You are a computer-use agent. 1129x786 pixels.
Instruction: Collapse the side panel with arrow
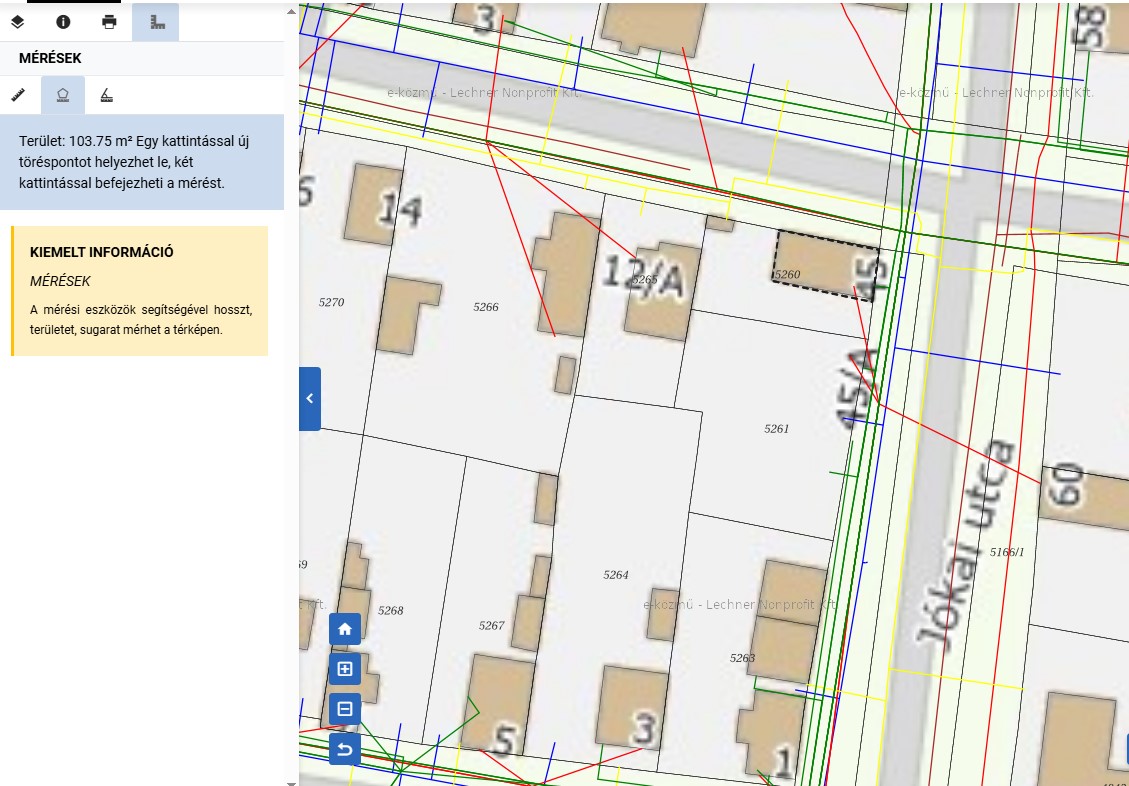(310, 398)
